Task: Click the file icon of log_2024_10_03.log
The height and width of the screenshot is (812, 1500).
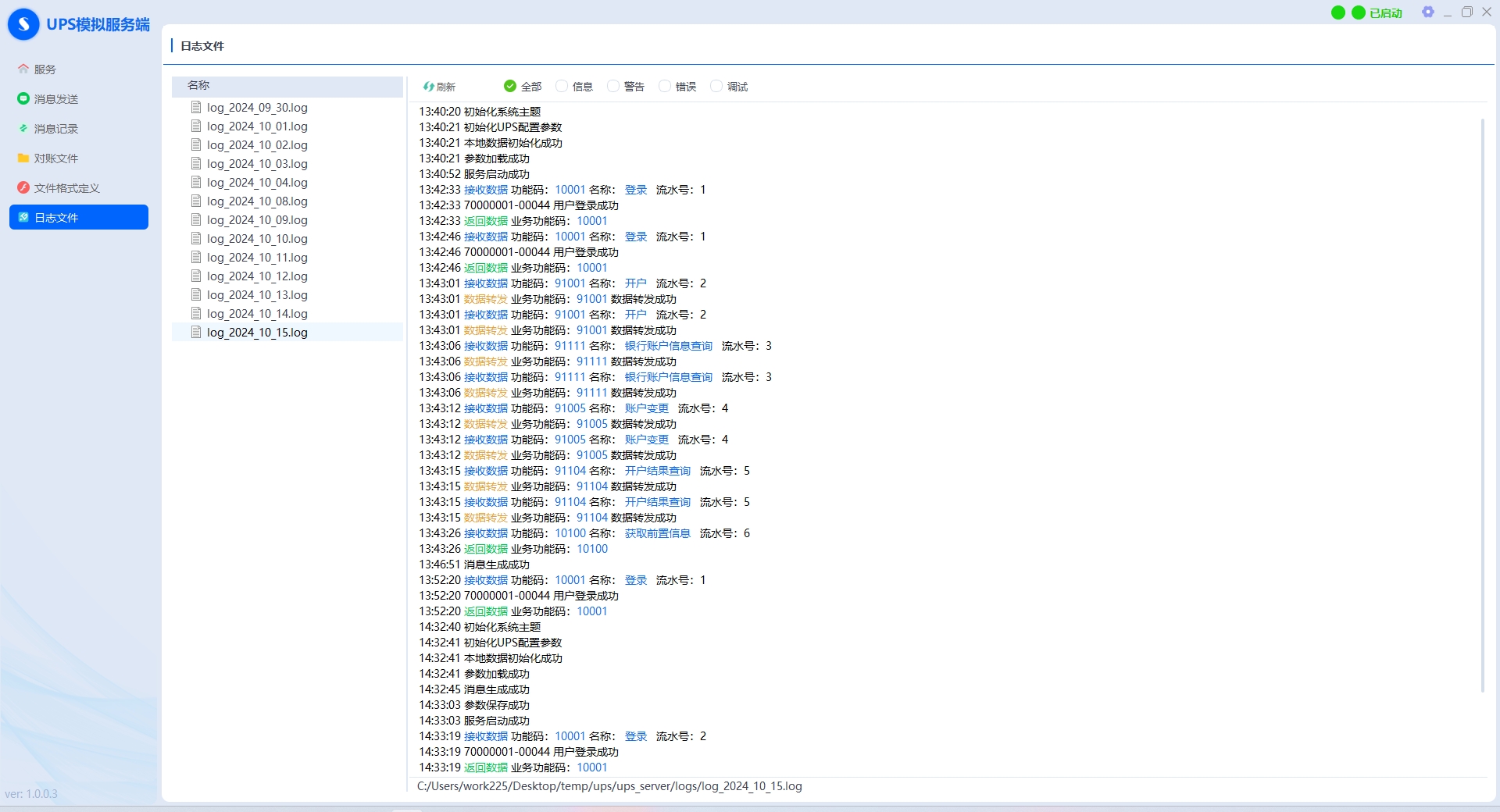Action: click(196, 163)
